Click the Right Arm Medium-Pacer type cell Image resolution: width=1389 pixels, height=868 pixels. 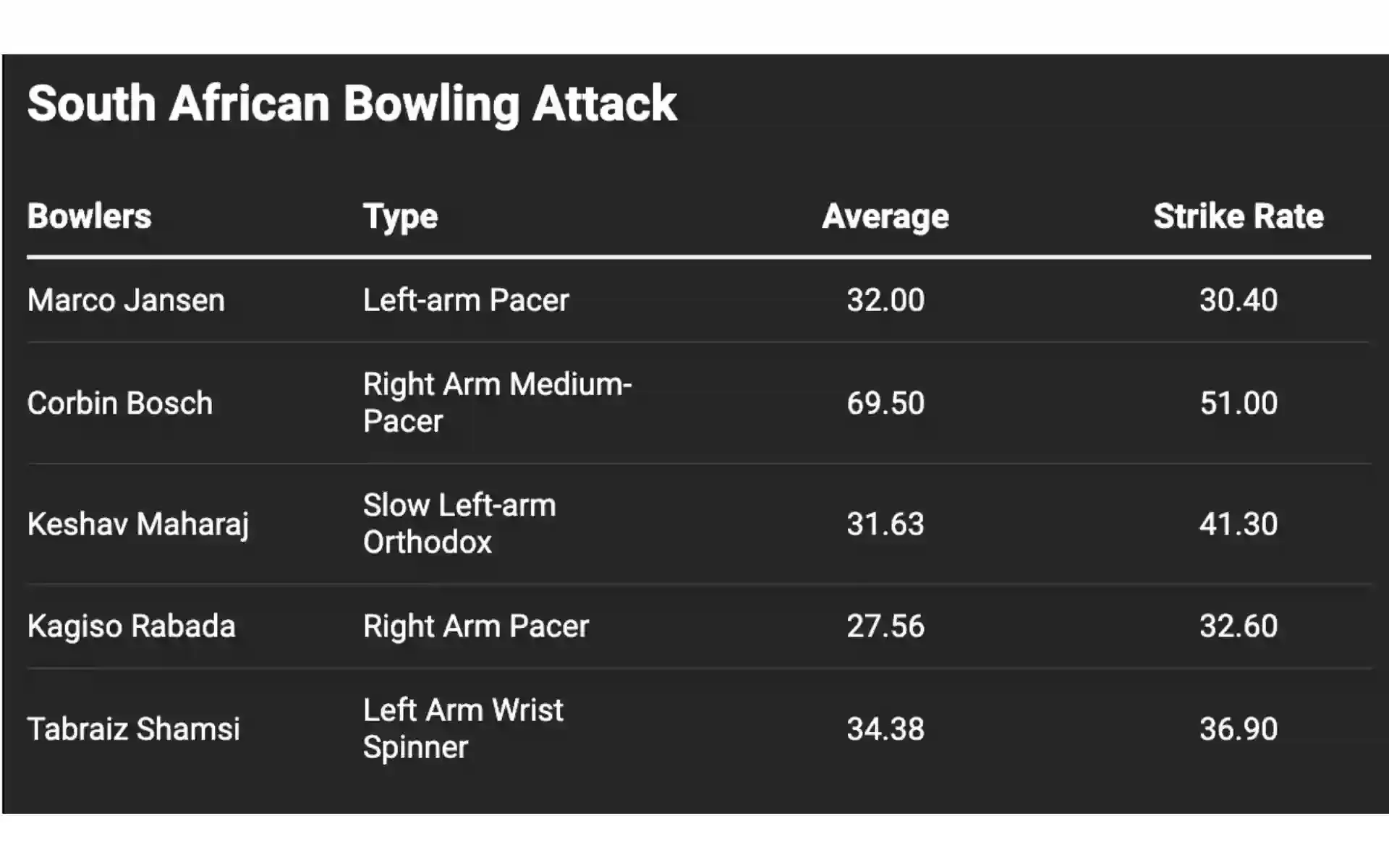[497, 403]
